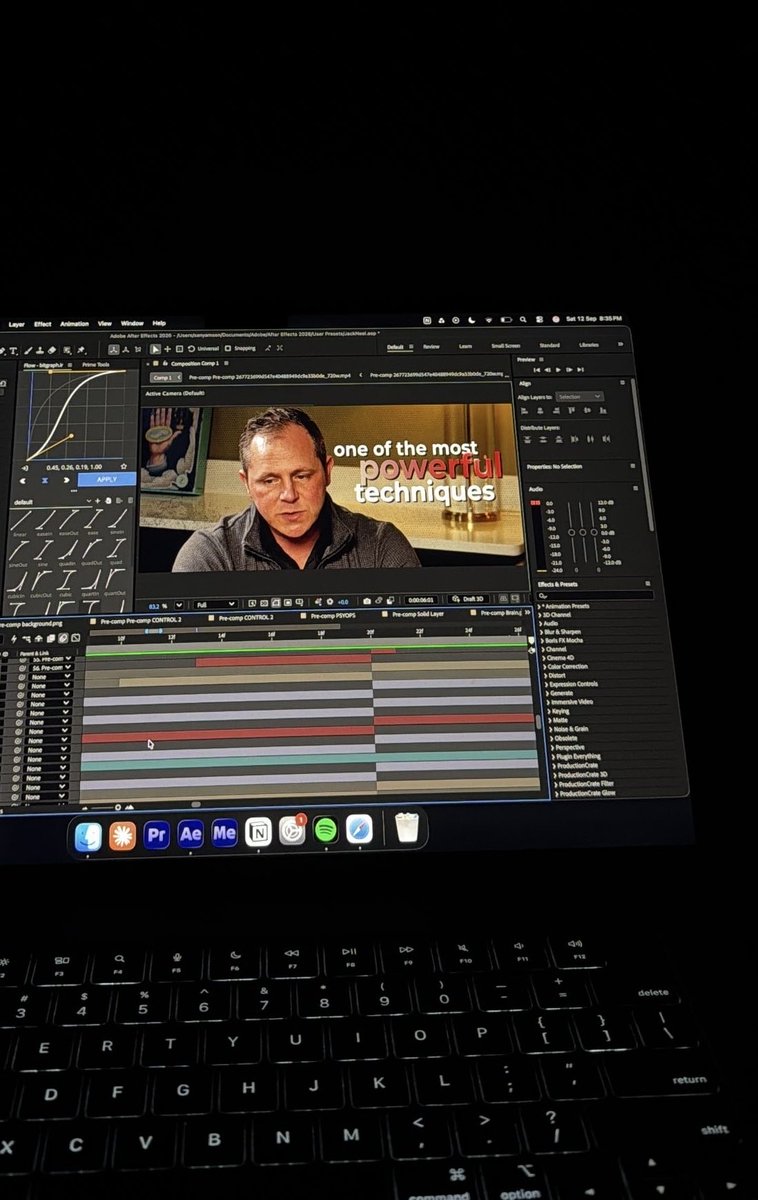Open Media Encoder from the Dock

(224, 833)
